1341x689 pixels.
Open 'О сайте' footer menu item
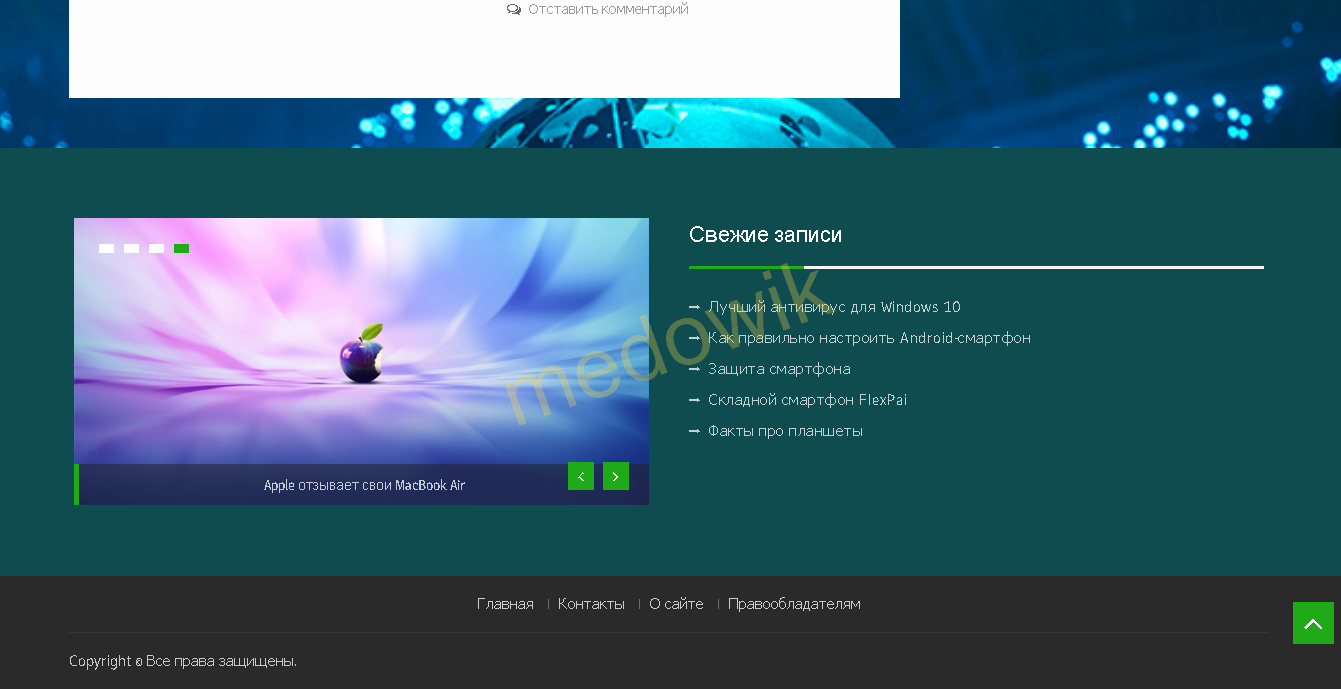[x=676, y=604]
